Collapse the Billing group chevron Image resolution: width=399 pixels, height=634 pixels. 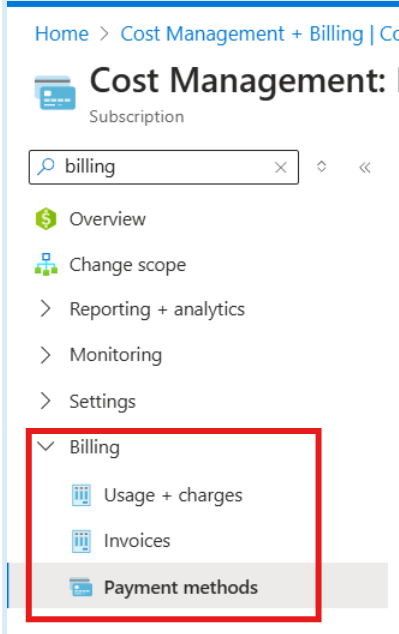[x=45, y=446]
